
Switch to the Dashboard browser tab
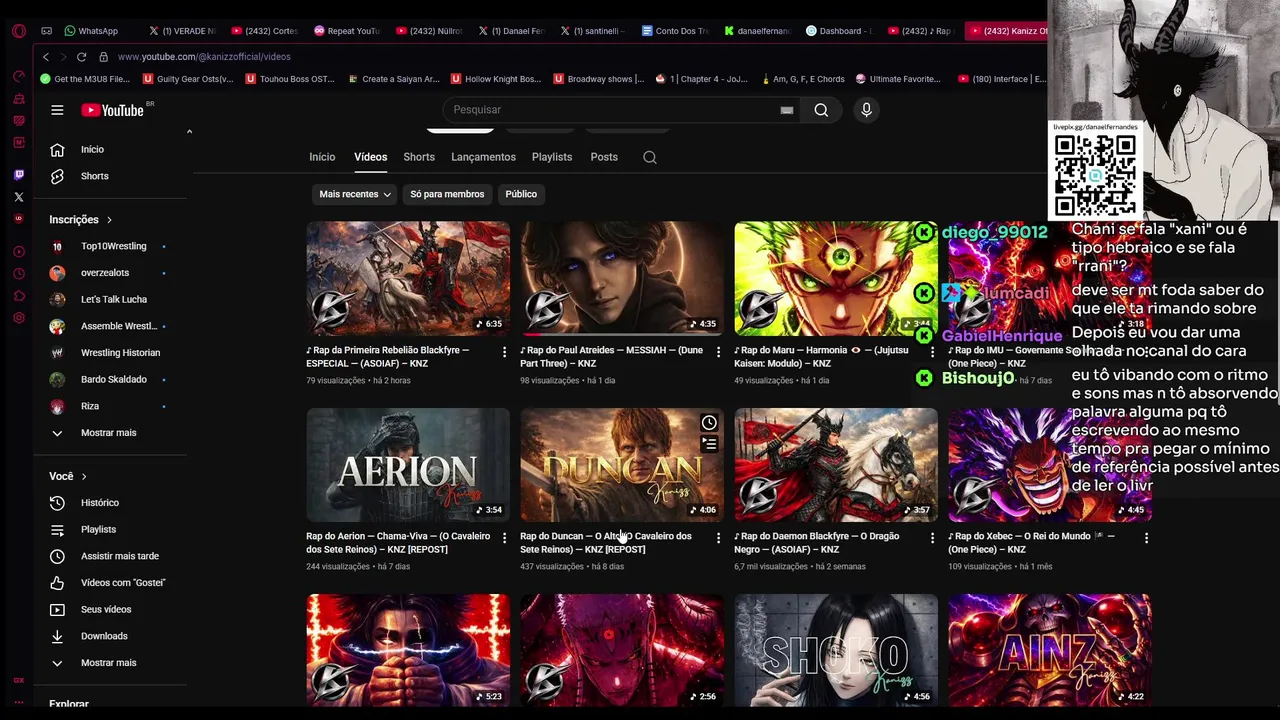pyautogui.click(x=838, y=31)
